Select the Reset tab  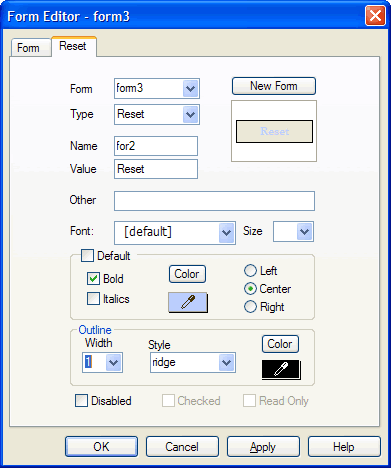click(74, 46)
